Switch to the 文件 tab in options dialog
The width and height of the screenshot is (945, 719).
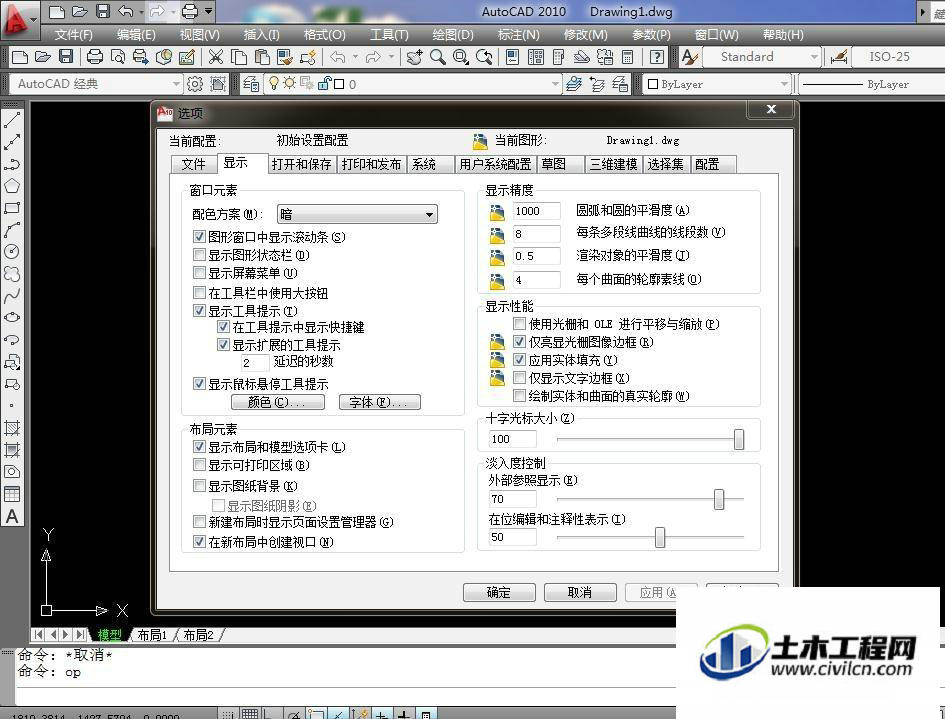coord(193,164)
